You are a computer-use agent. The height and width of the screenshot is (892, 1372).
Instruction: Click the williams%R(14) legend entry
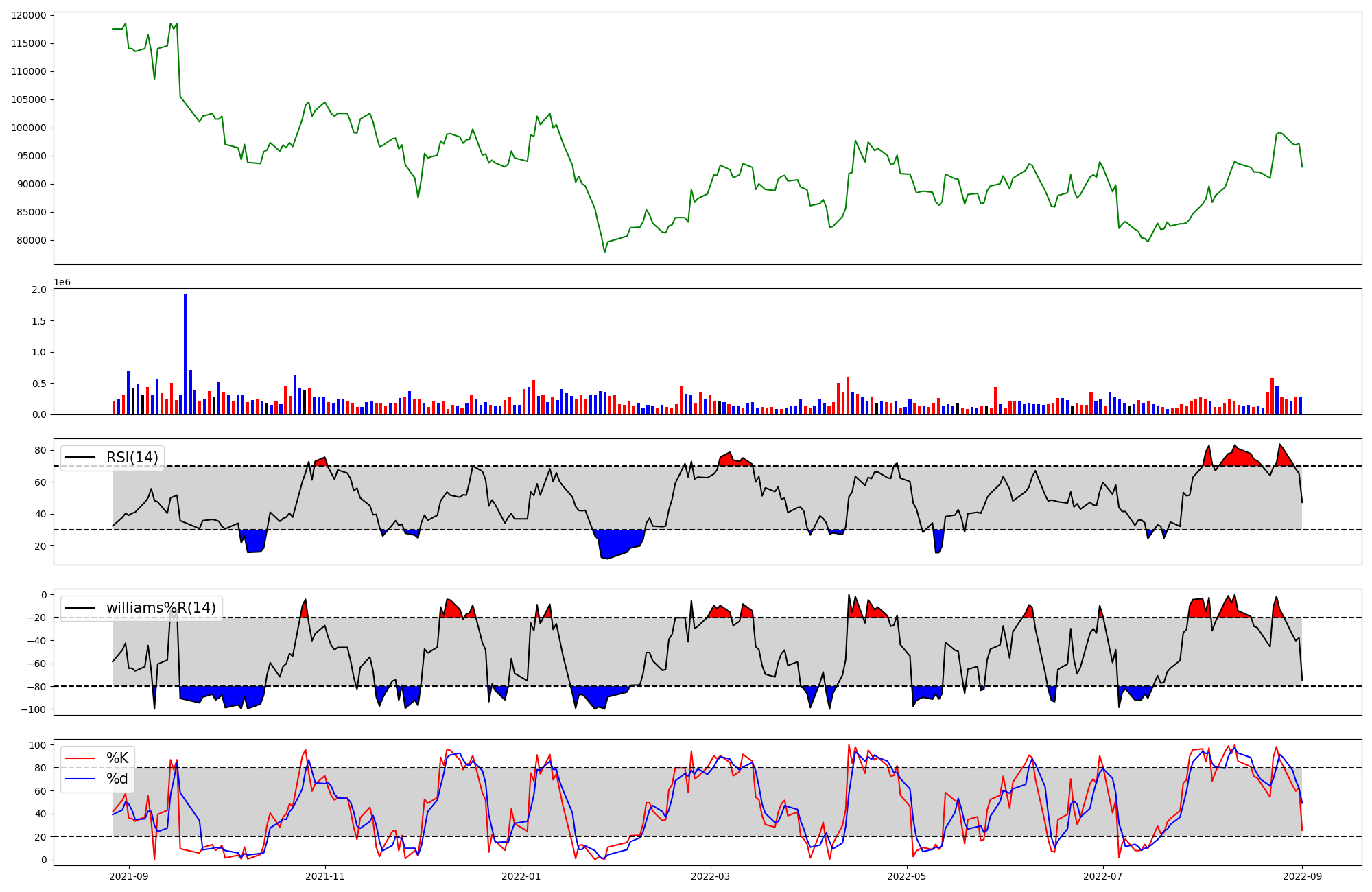(x=161, y=608)
